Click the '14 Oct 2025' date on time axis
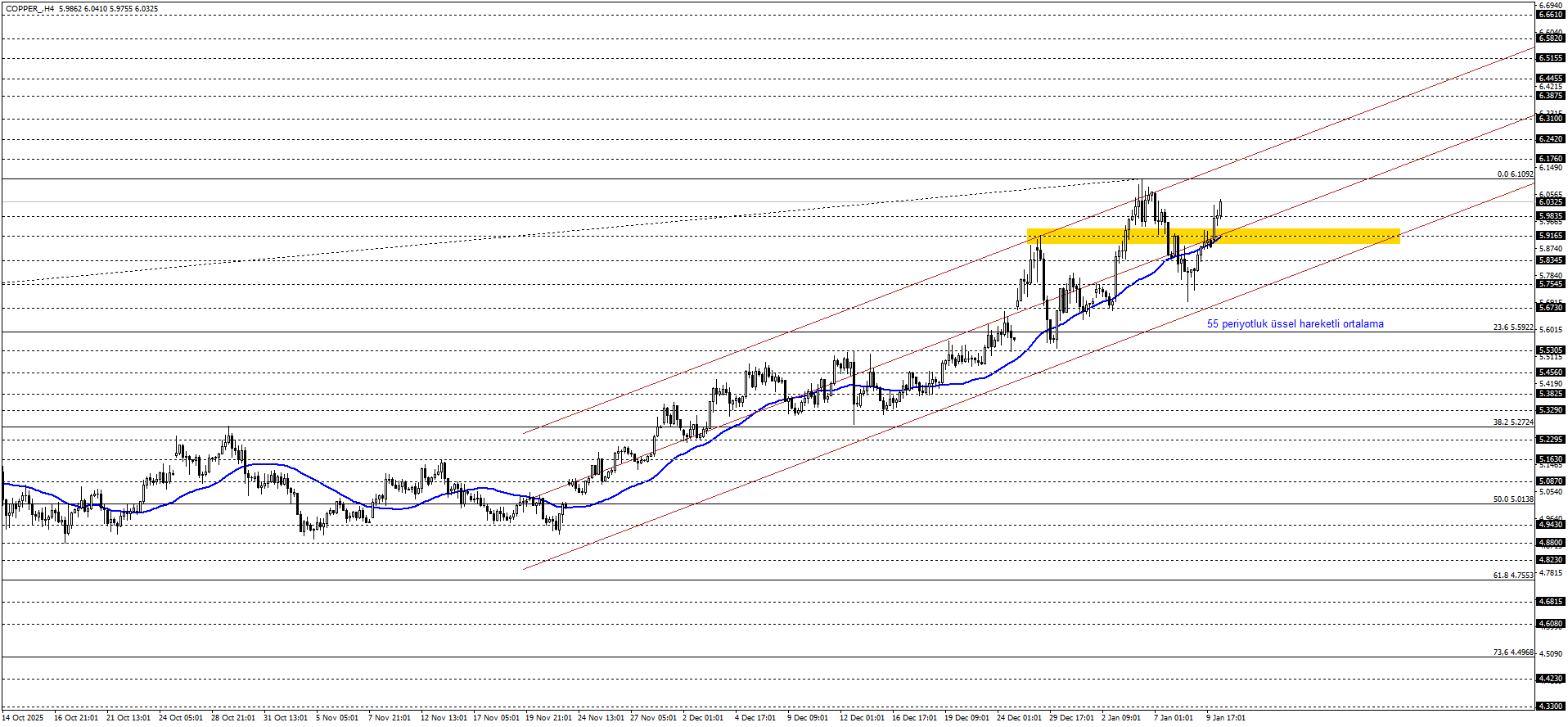Viewport: 1568px width, 727px height. (x=23, y=718)
